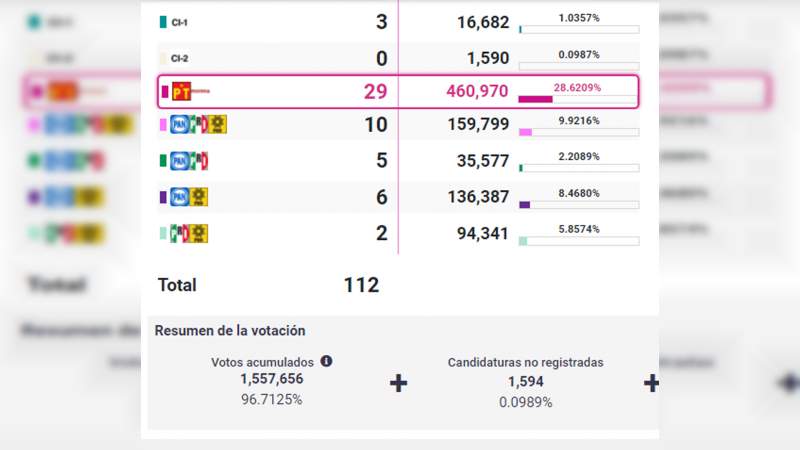The width and height of the screenshot is (800, 450).
Task: Click the PAN PRD coalition logo
Action: 189,197
